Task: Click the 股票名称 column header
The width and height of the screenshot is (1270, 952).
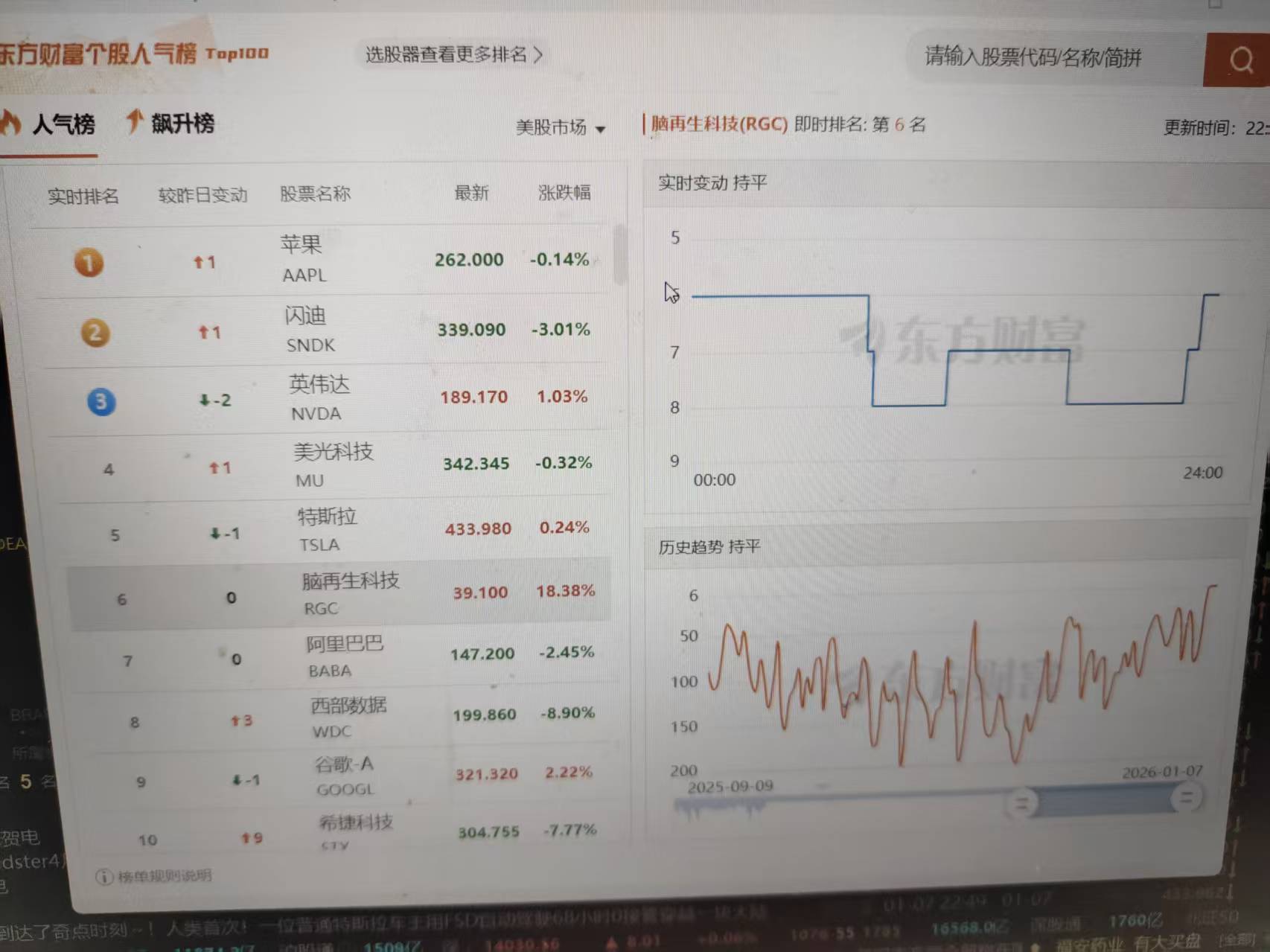Action: pyautogui.click(x=315, y=194)
